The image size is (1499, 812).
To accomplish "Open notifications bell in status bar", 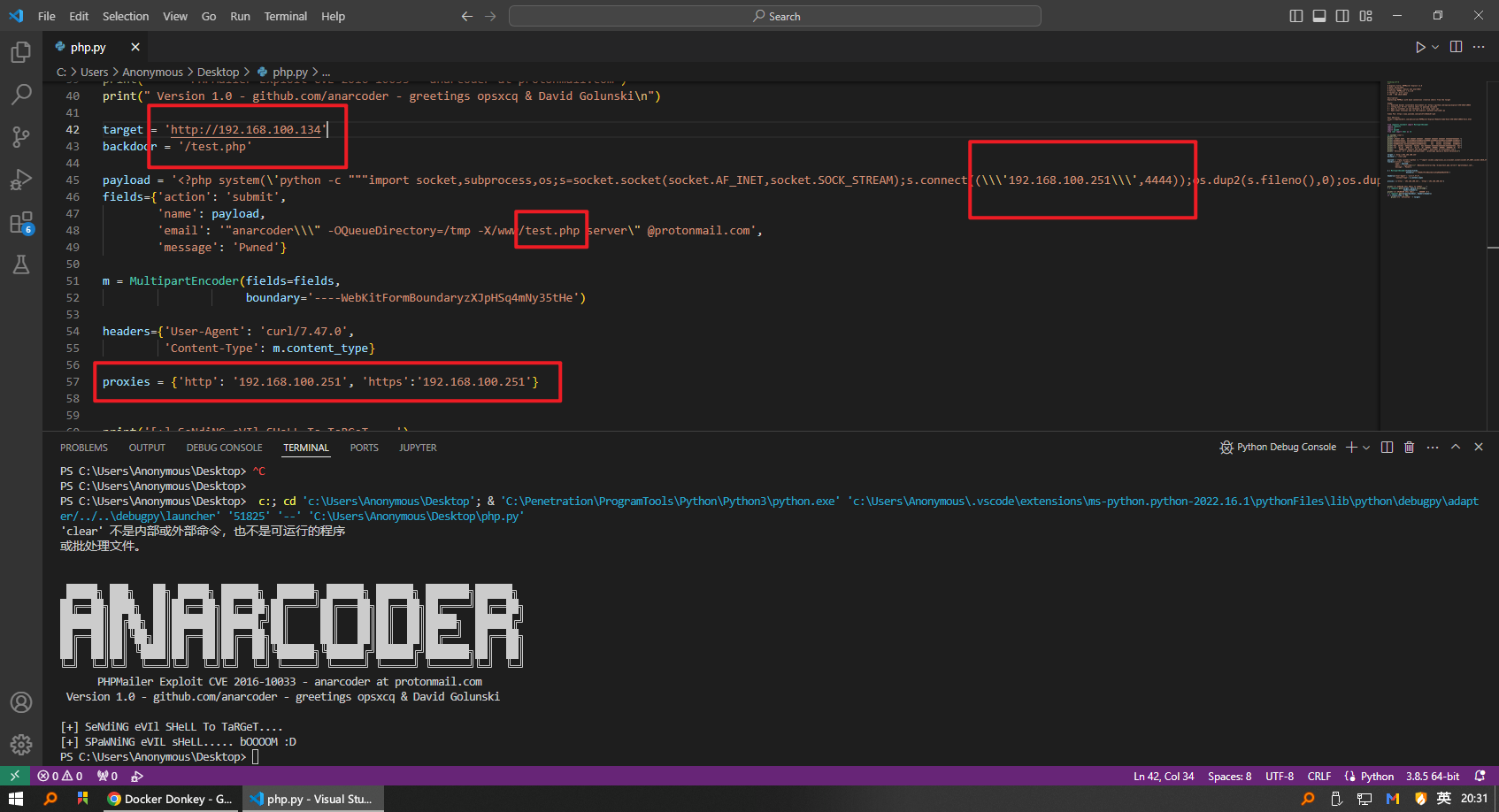I will (x=1480, y=776).
